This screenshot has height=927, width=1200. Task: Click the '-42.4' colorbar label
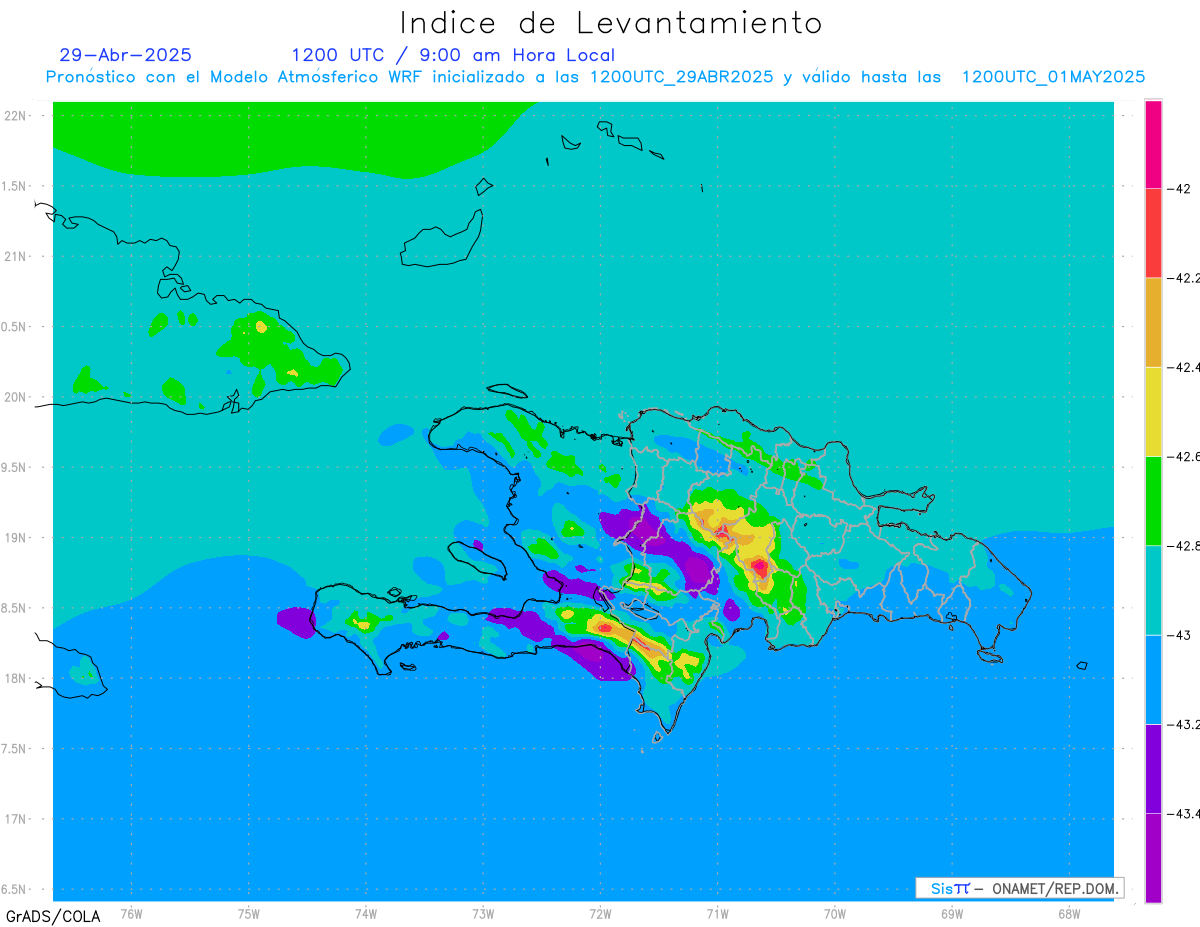coord(1184,367)
